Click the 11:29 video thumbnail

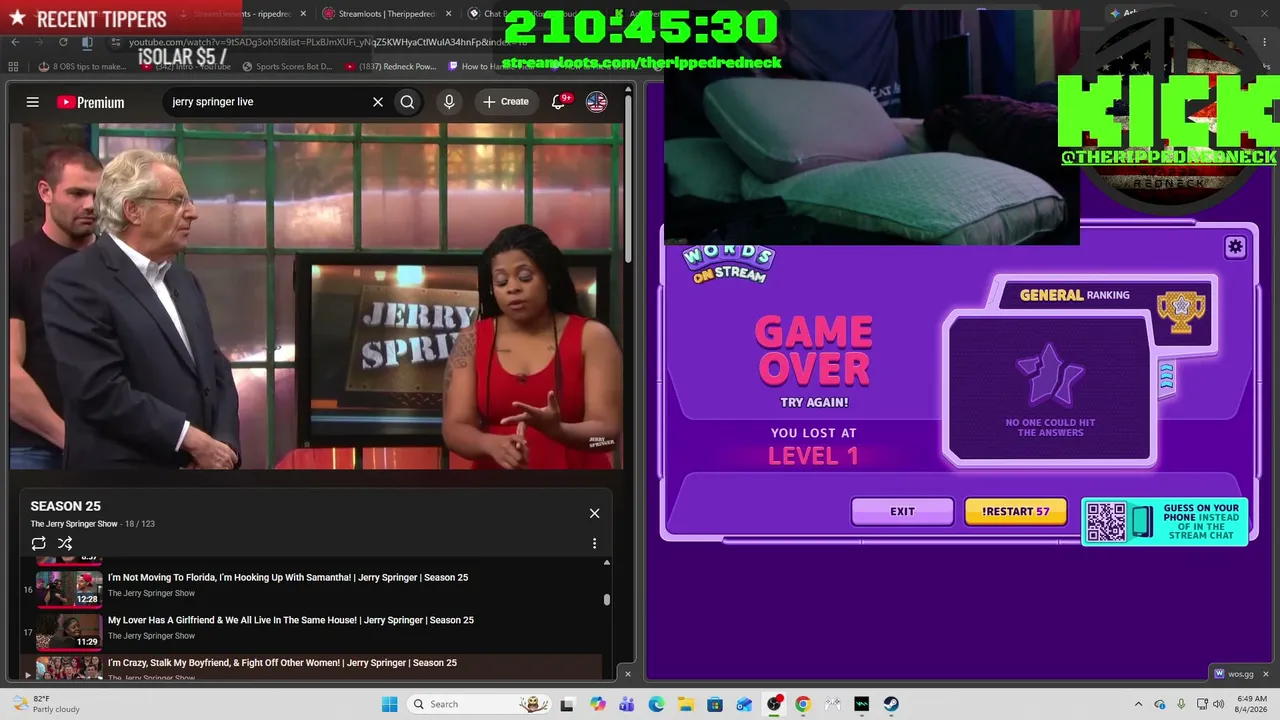pos(69,631)
